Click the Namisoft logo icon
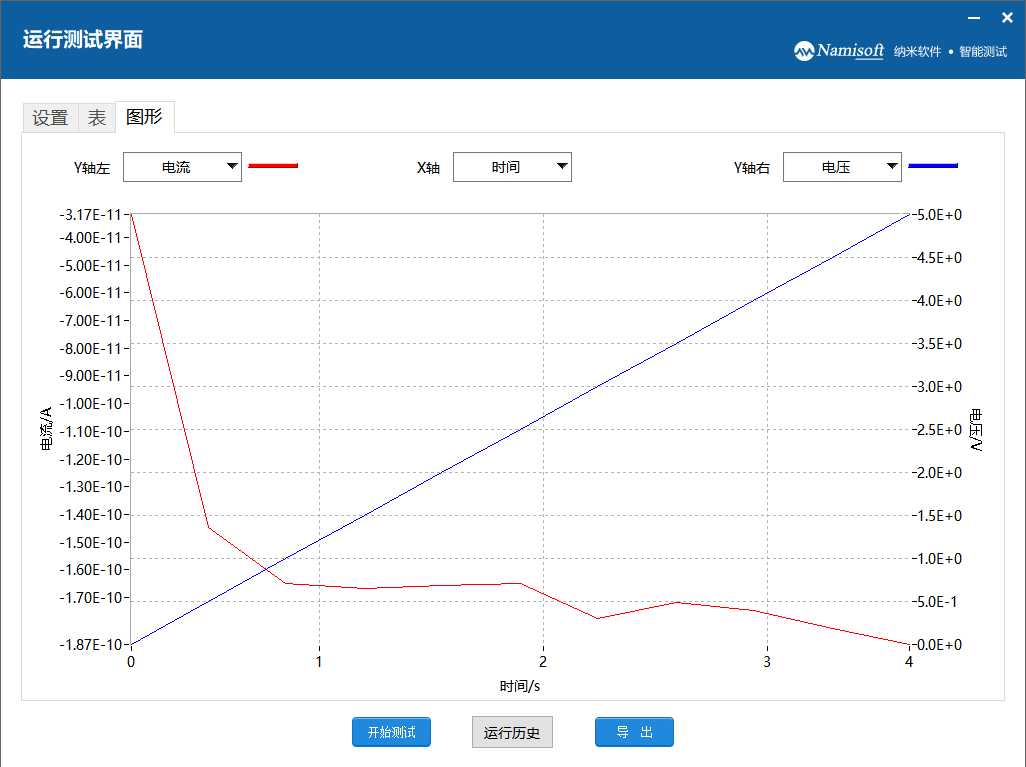 (804, 51)
